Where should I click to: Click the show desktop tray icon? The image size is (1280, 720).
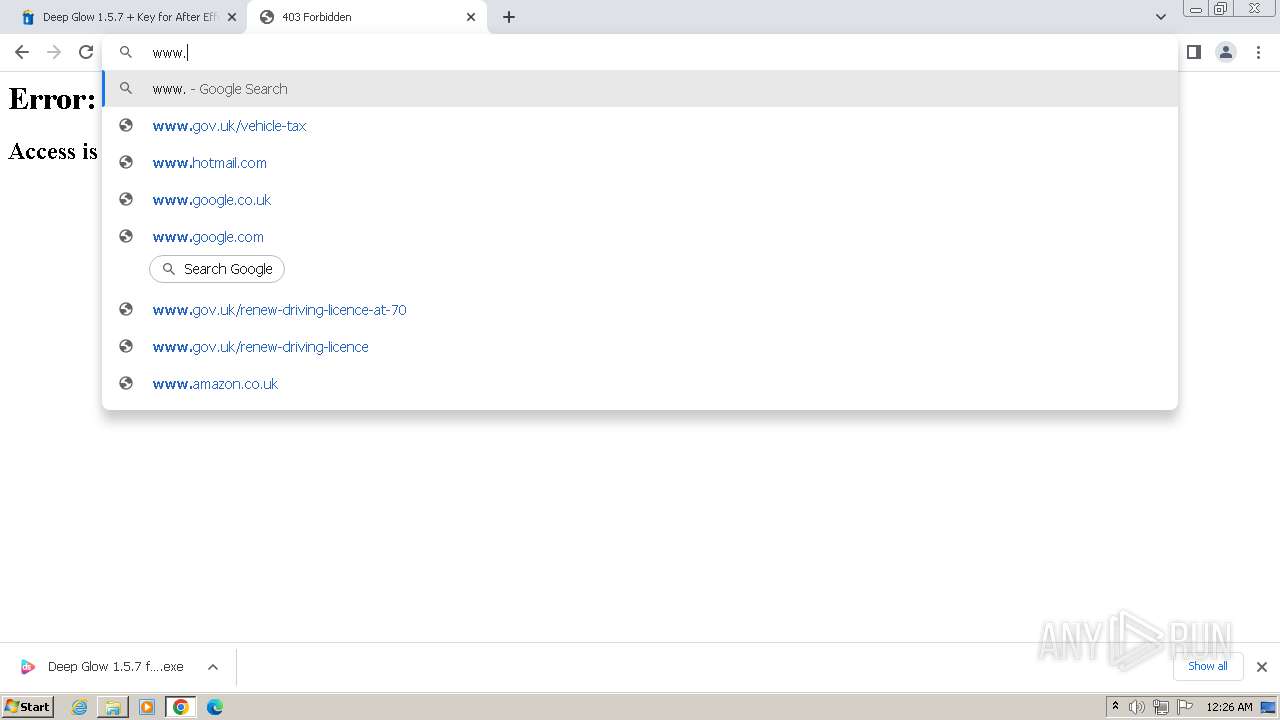[1268, 707]
